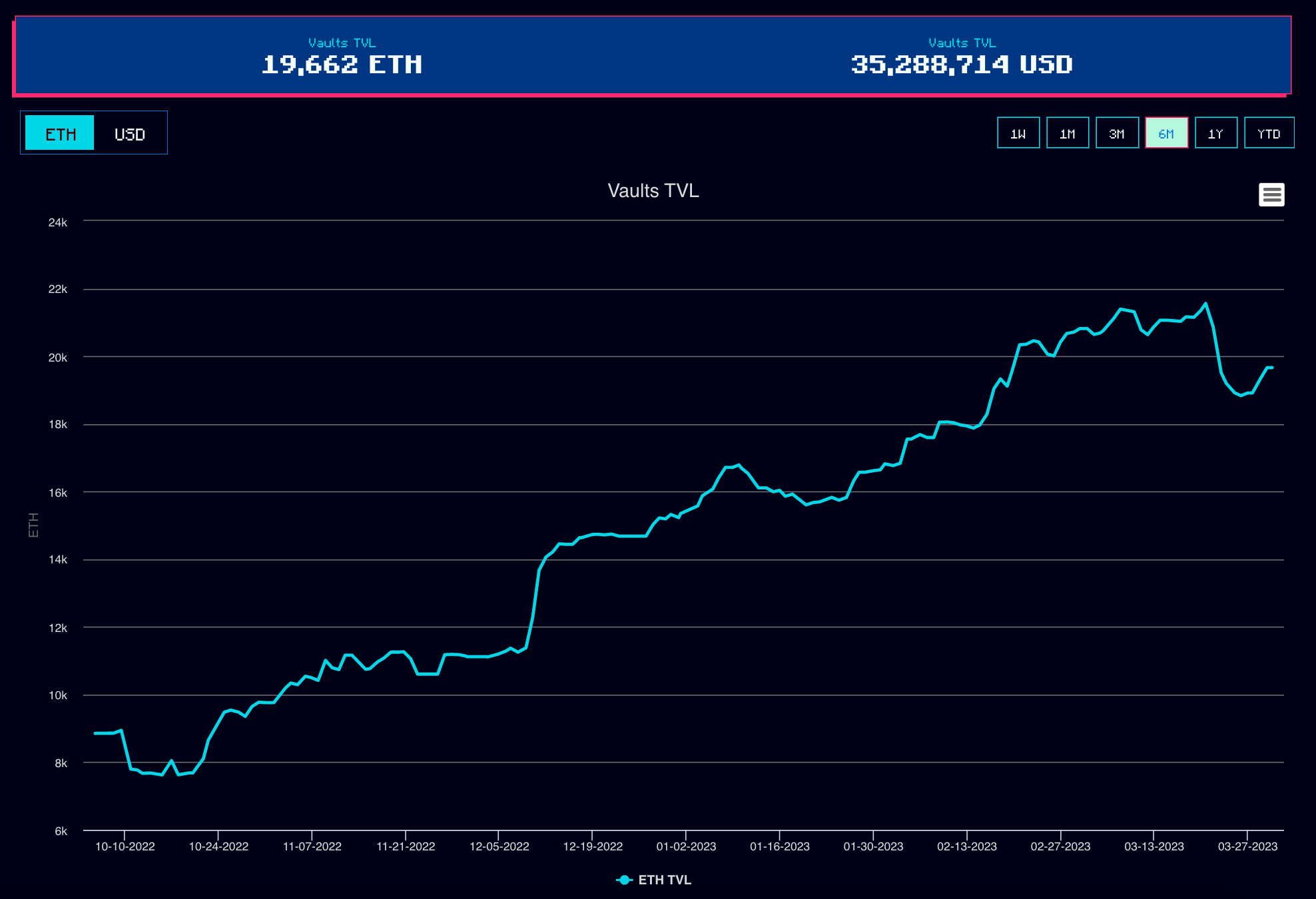Choose the 3M time range button
1316x899 pixels.
(1117, 133)
